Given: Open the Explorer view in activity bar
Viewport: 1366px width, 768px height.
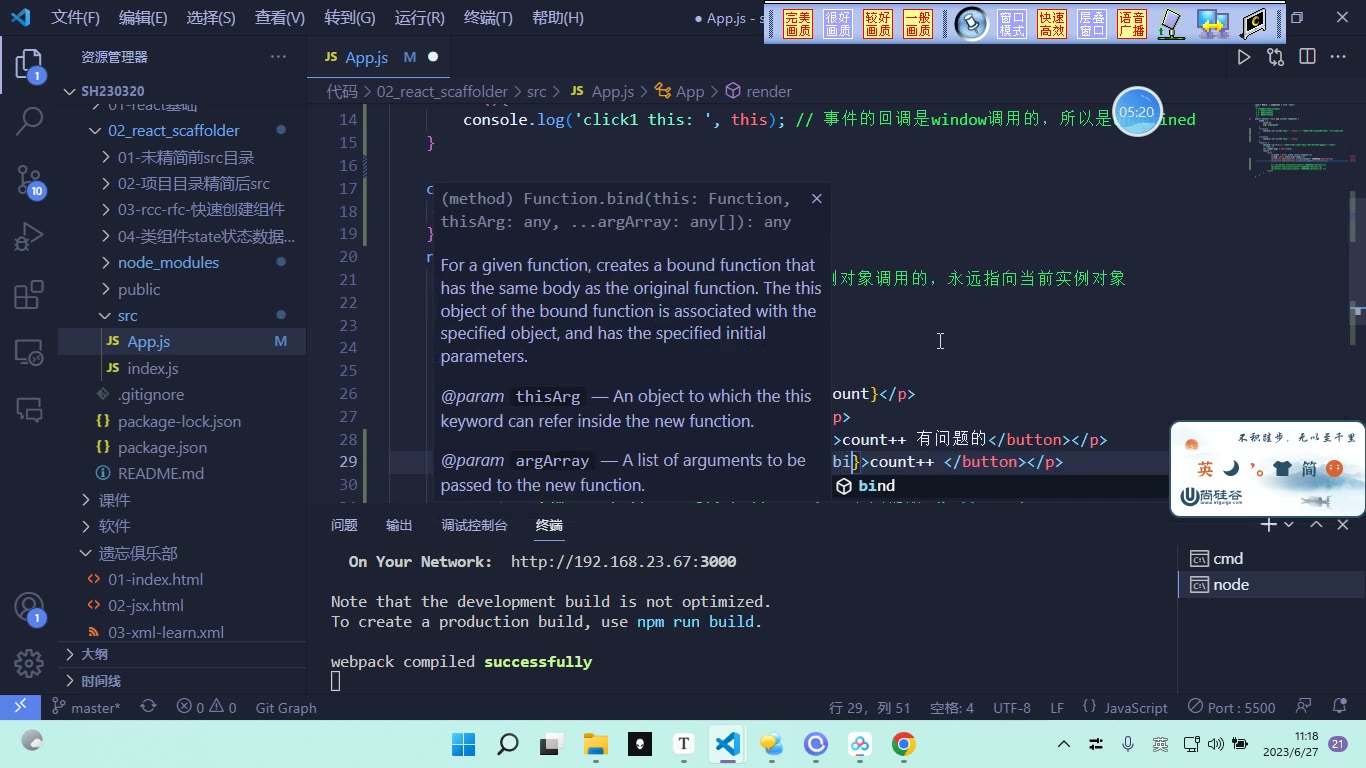Looking at the screenshot, I should (29, 66).
